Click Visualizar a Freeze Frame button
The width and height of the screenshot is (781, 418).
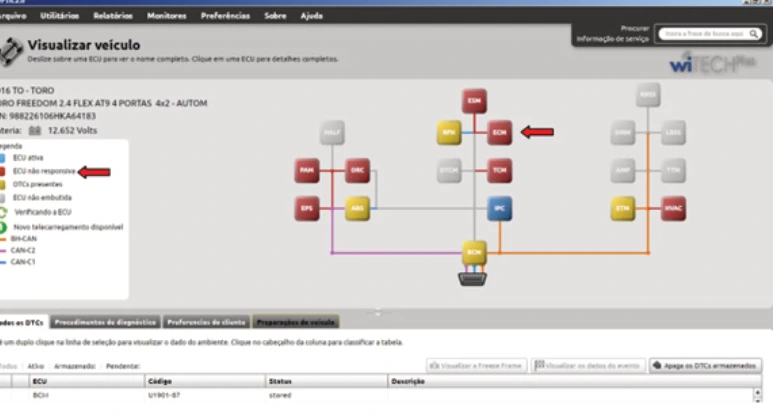click(477, 366)
